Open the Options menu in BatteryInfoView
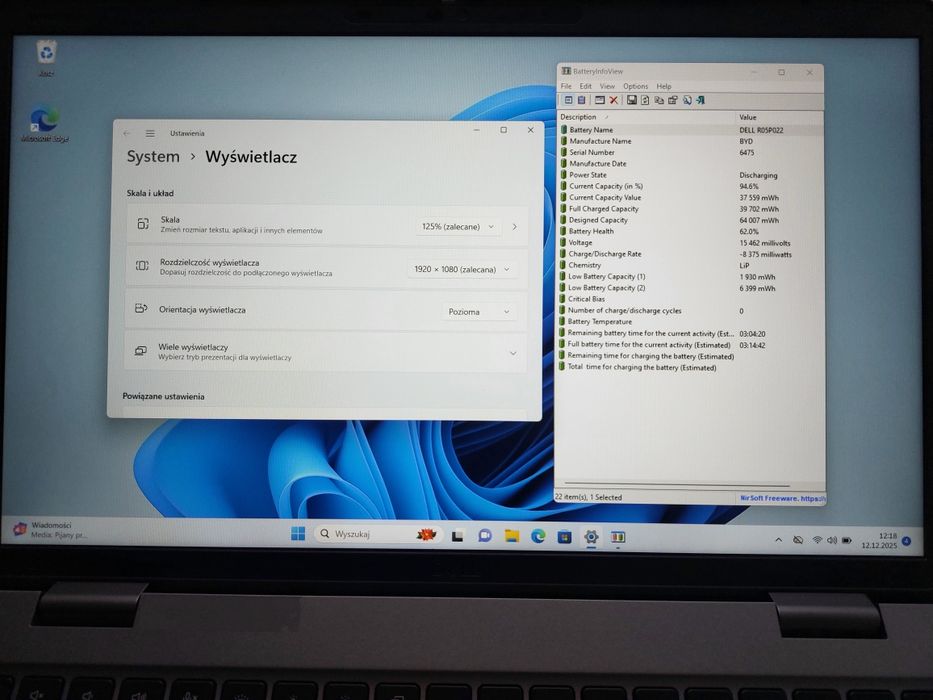 click(635, 86)
